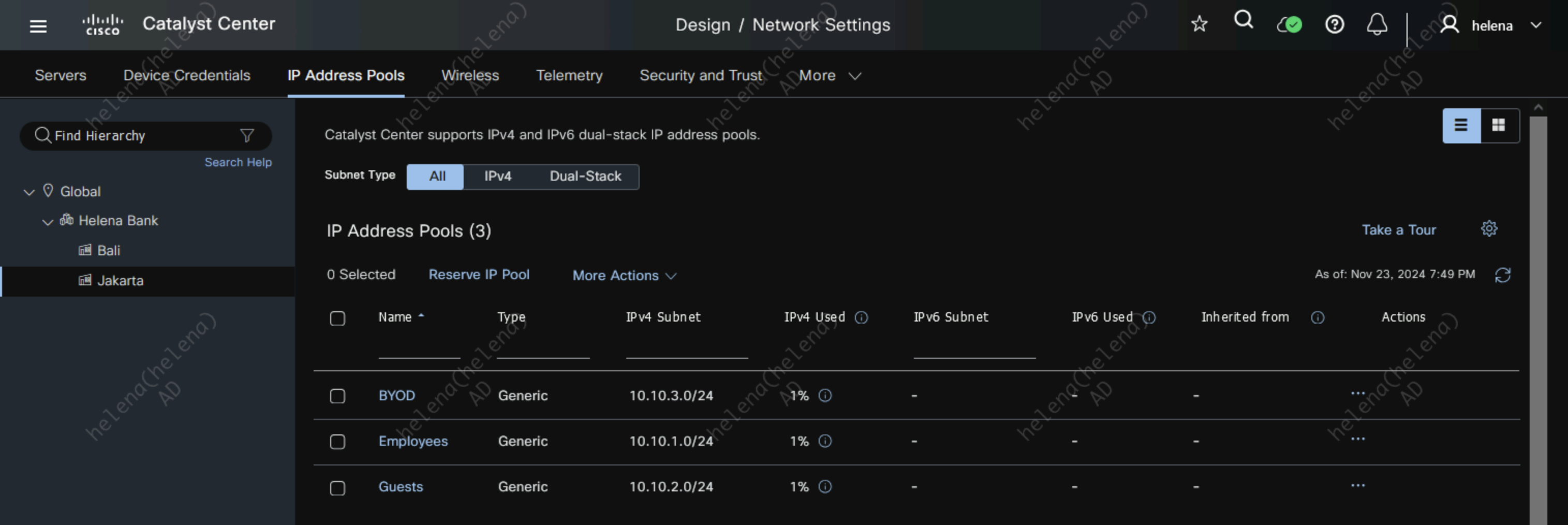Screen dimensions: 1568x525
Task: Collapse the Helena Bank tree node
Action: pos(48,222)
